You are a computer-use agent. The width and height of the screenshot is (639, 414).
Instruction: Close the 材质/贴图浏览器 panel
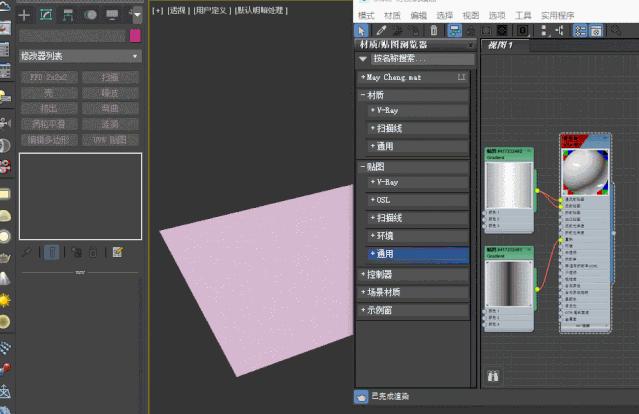point(470,44)
